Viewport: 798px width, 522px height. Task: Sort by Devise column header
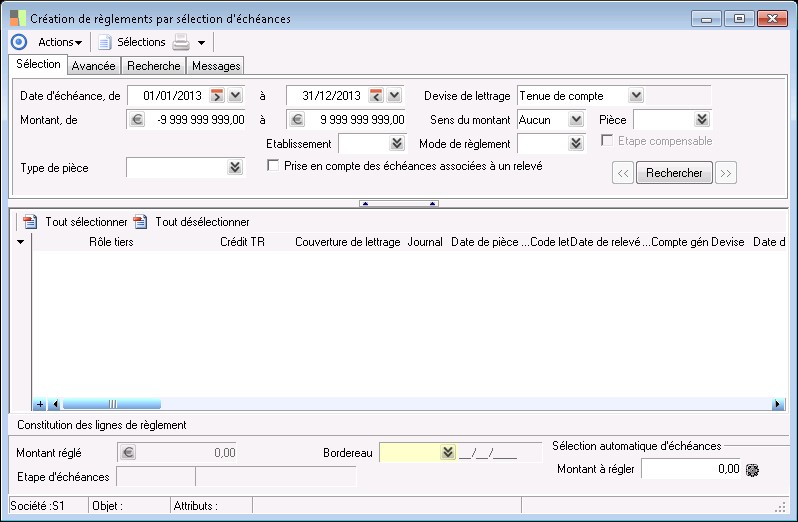tap(728, 242)
